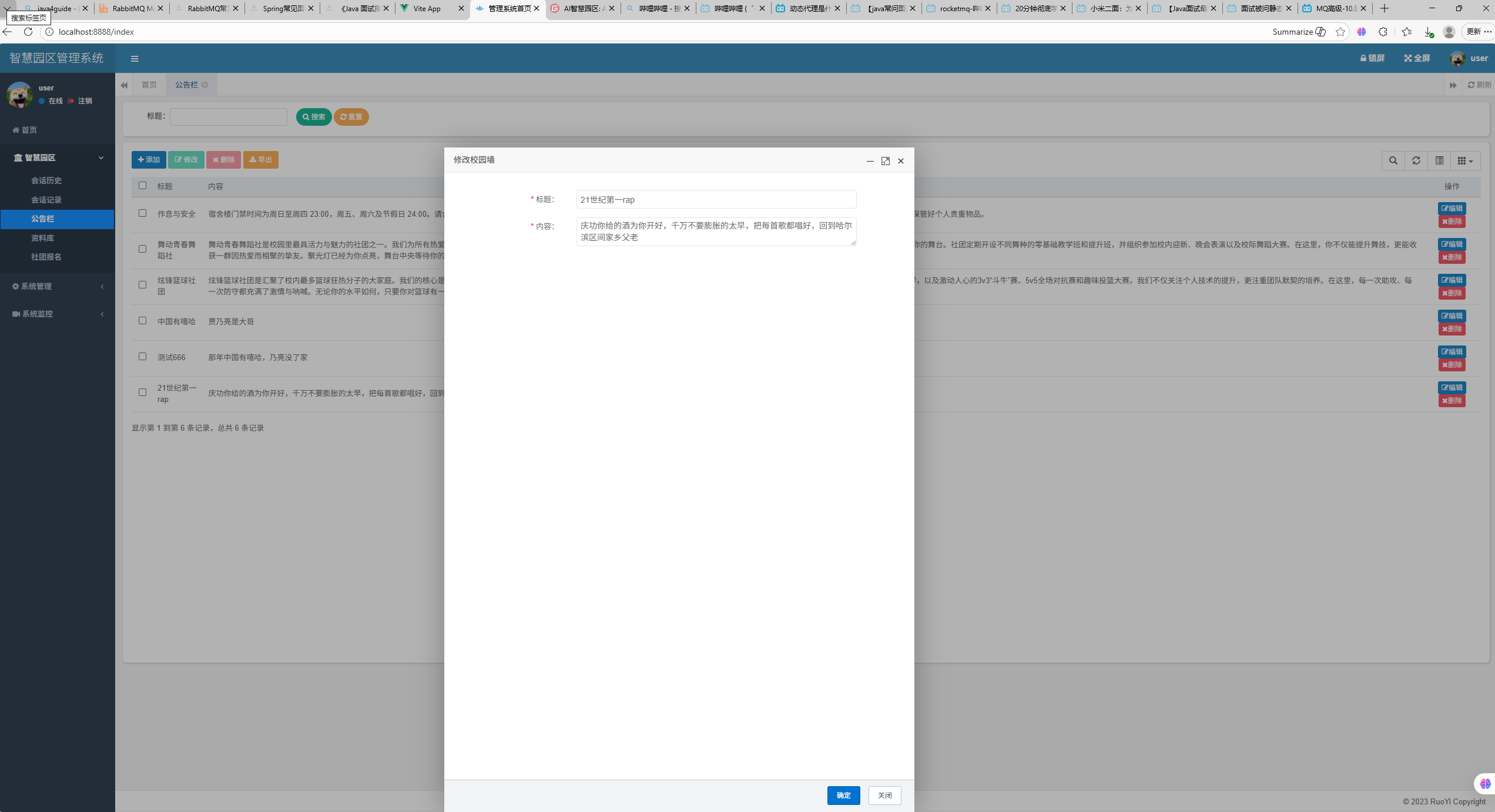Switch to the 首页 tab

coord(149,85)
